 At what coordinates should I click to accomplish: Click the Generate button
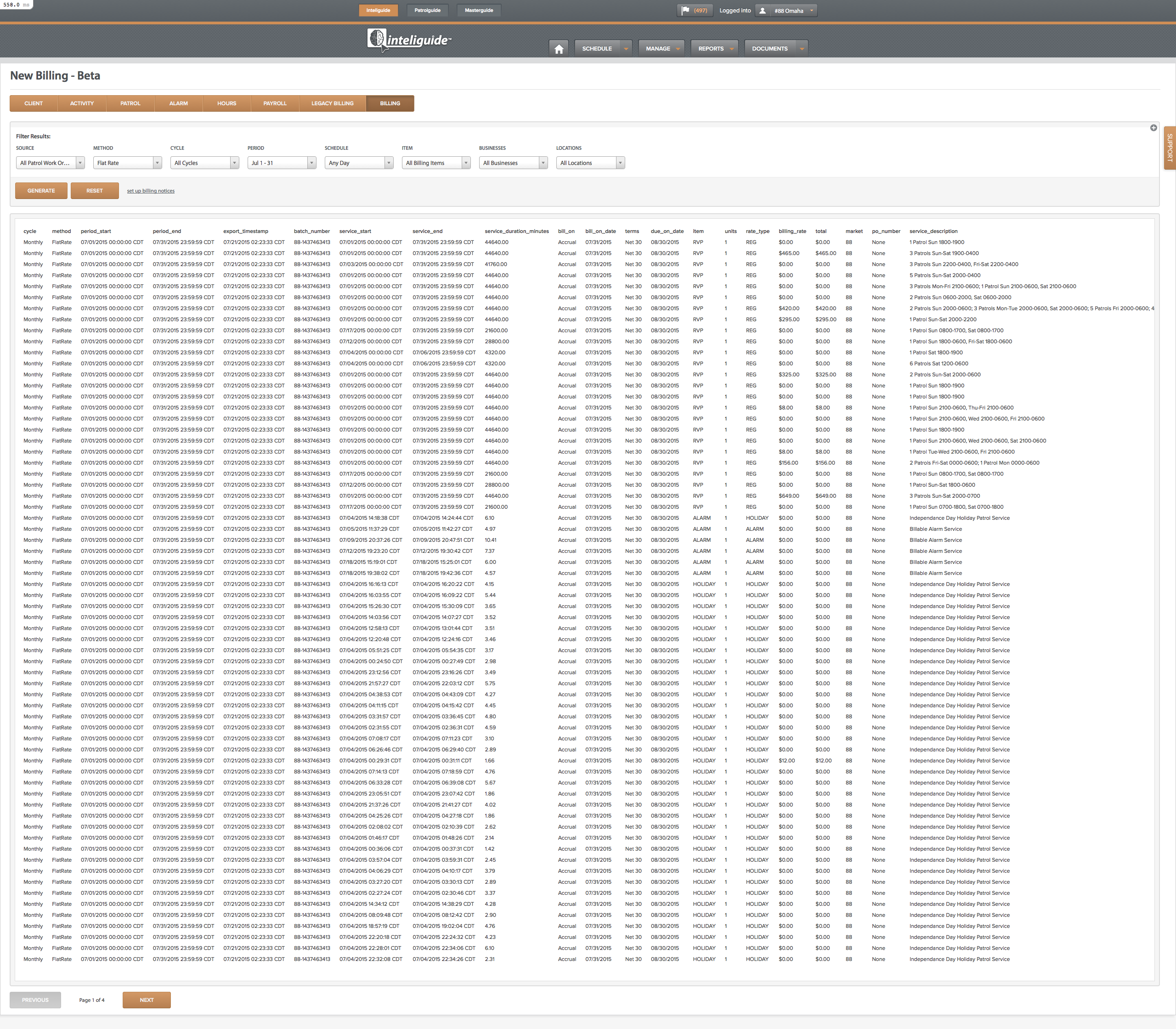tap(41, 191)
